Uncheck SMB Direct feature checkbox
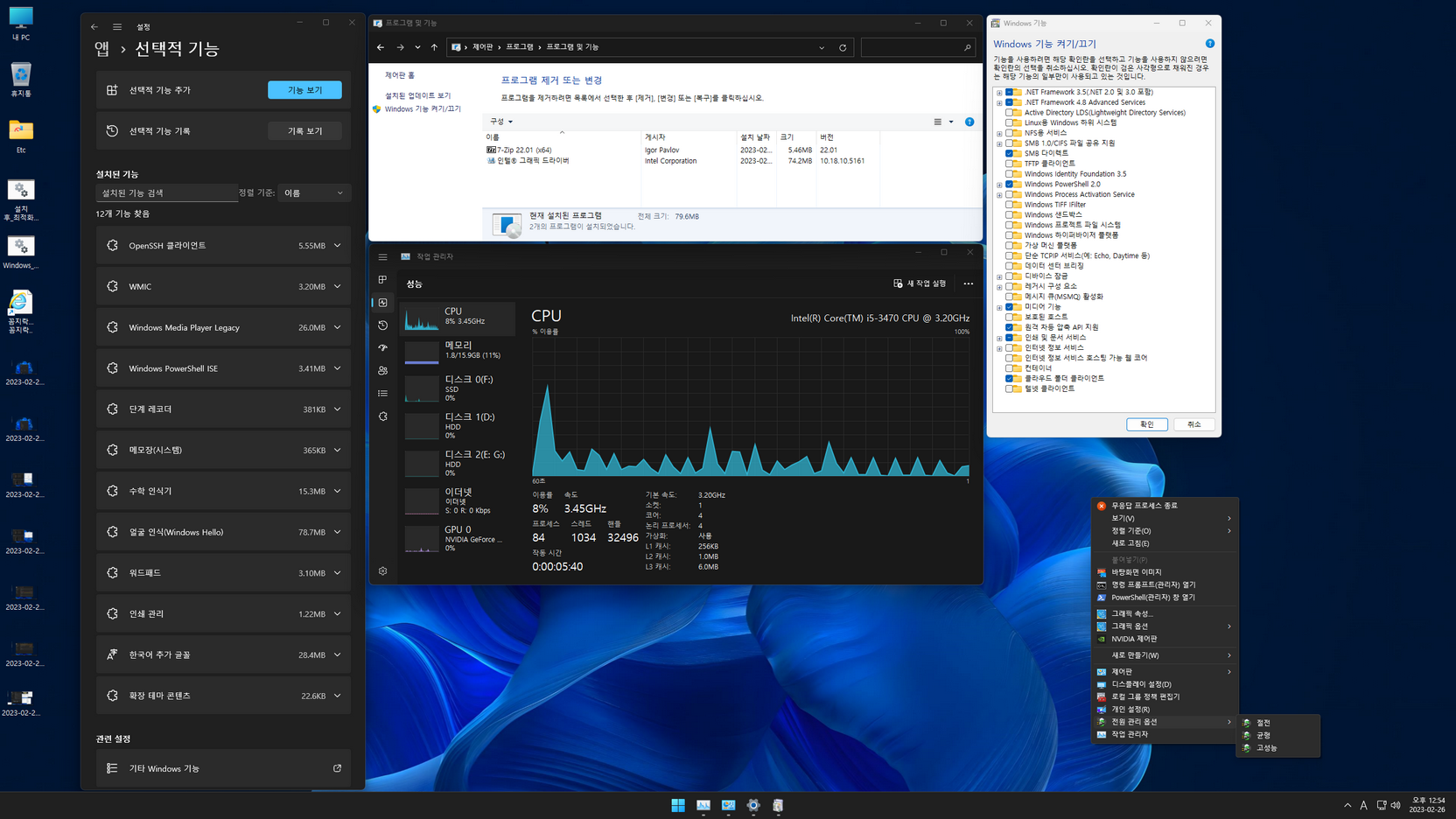 [1009, 153]
